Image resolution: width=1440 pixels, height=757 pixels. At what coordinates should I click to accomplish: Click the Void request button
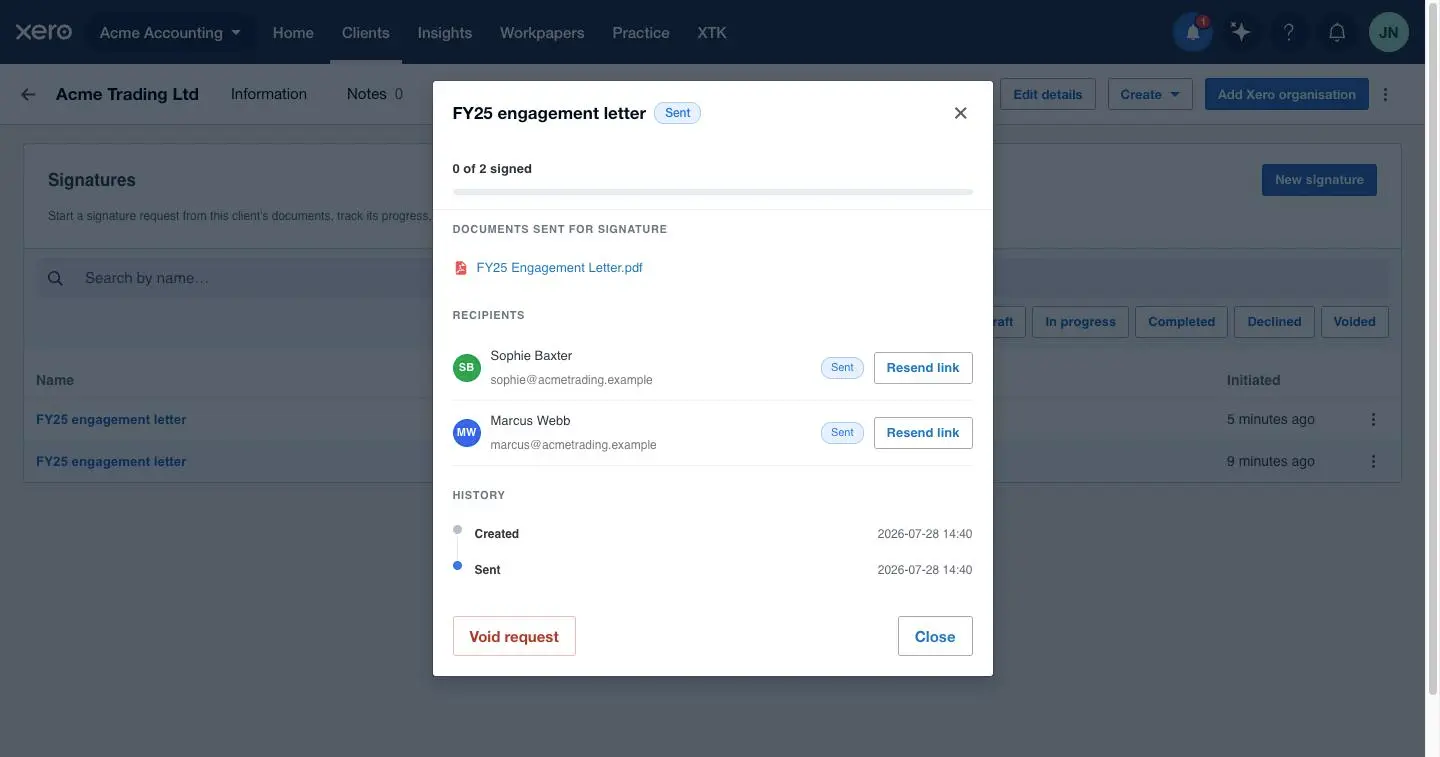[514, 636]
